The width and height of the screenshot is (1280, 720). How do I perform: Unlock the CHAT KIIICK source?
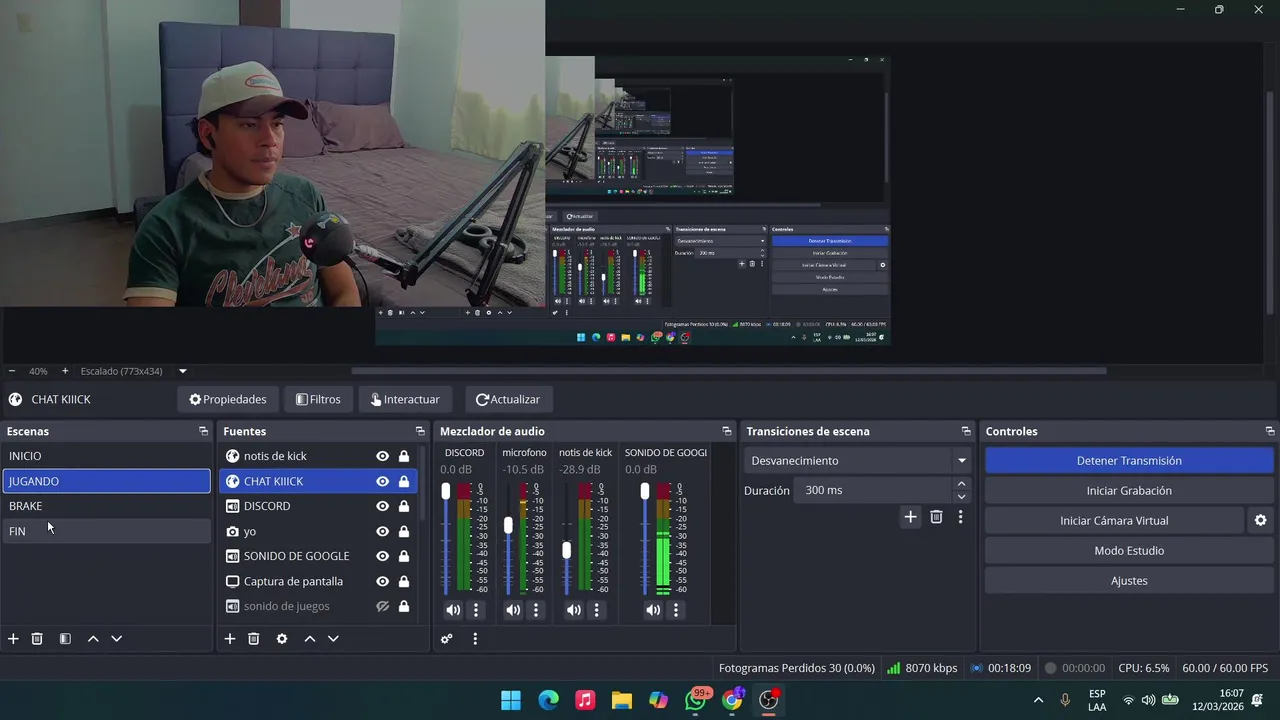(404, 481)
